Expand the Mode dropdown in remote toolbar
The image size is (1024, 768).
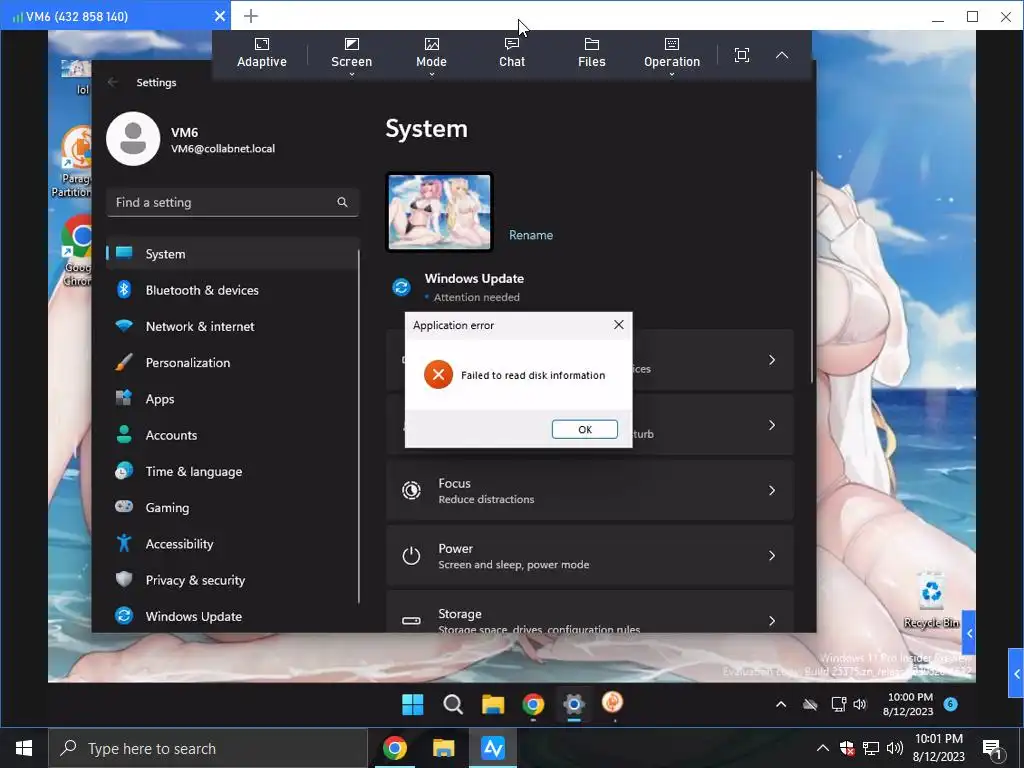(x=431, y=55)
